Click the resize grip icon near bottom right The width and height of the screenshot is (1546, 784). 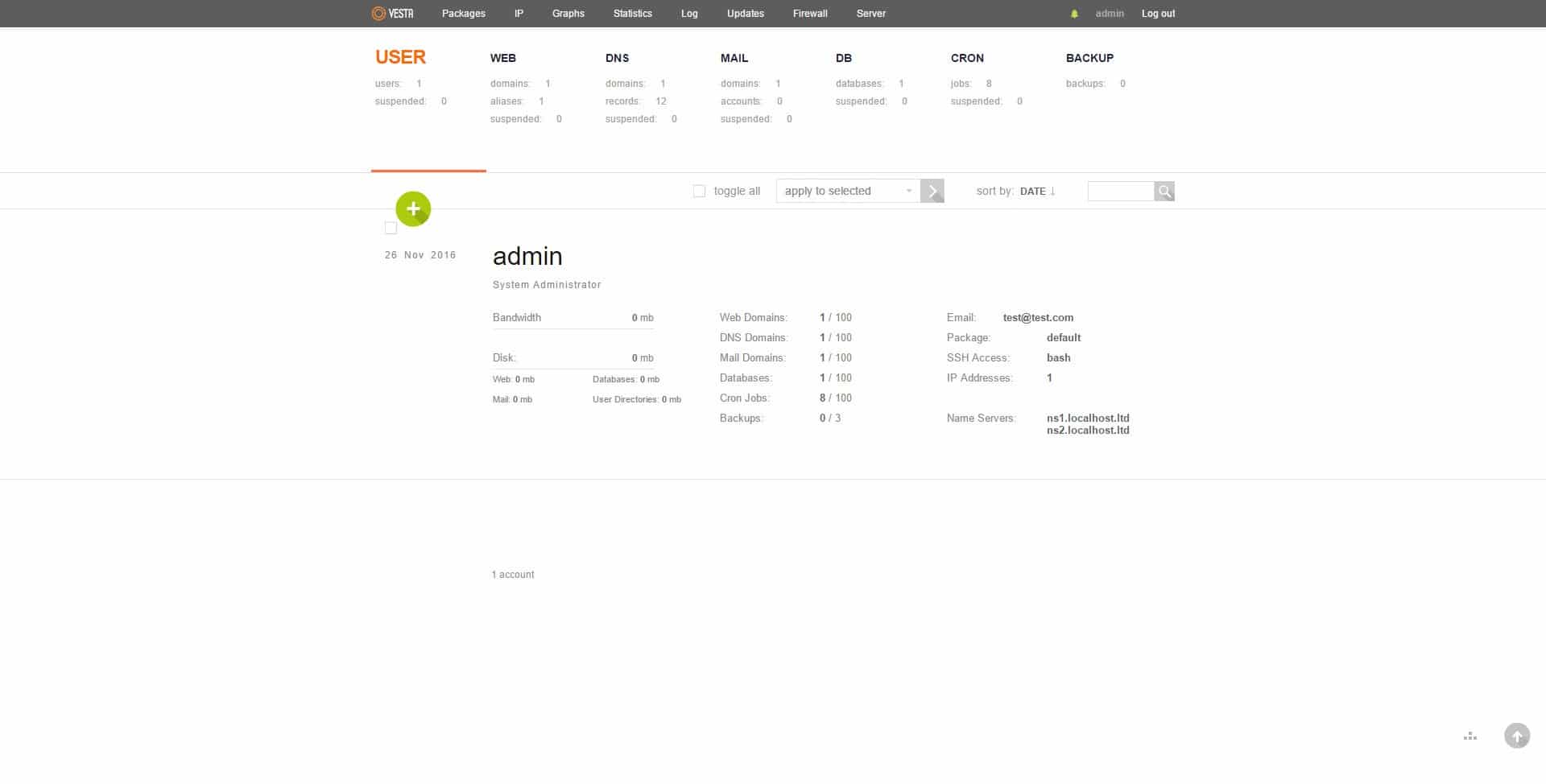tap(1471, 735)
